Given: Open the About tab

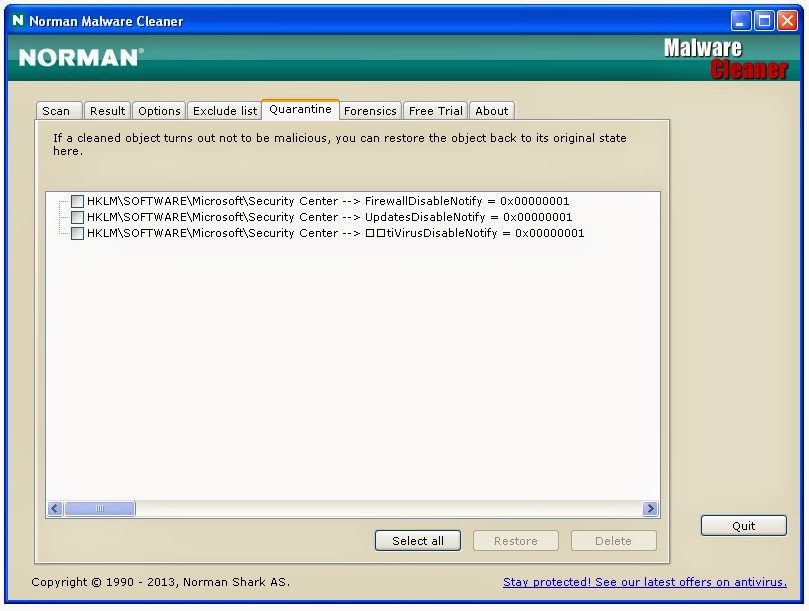Looking at the screenshot, I should [492, 110].
